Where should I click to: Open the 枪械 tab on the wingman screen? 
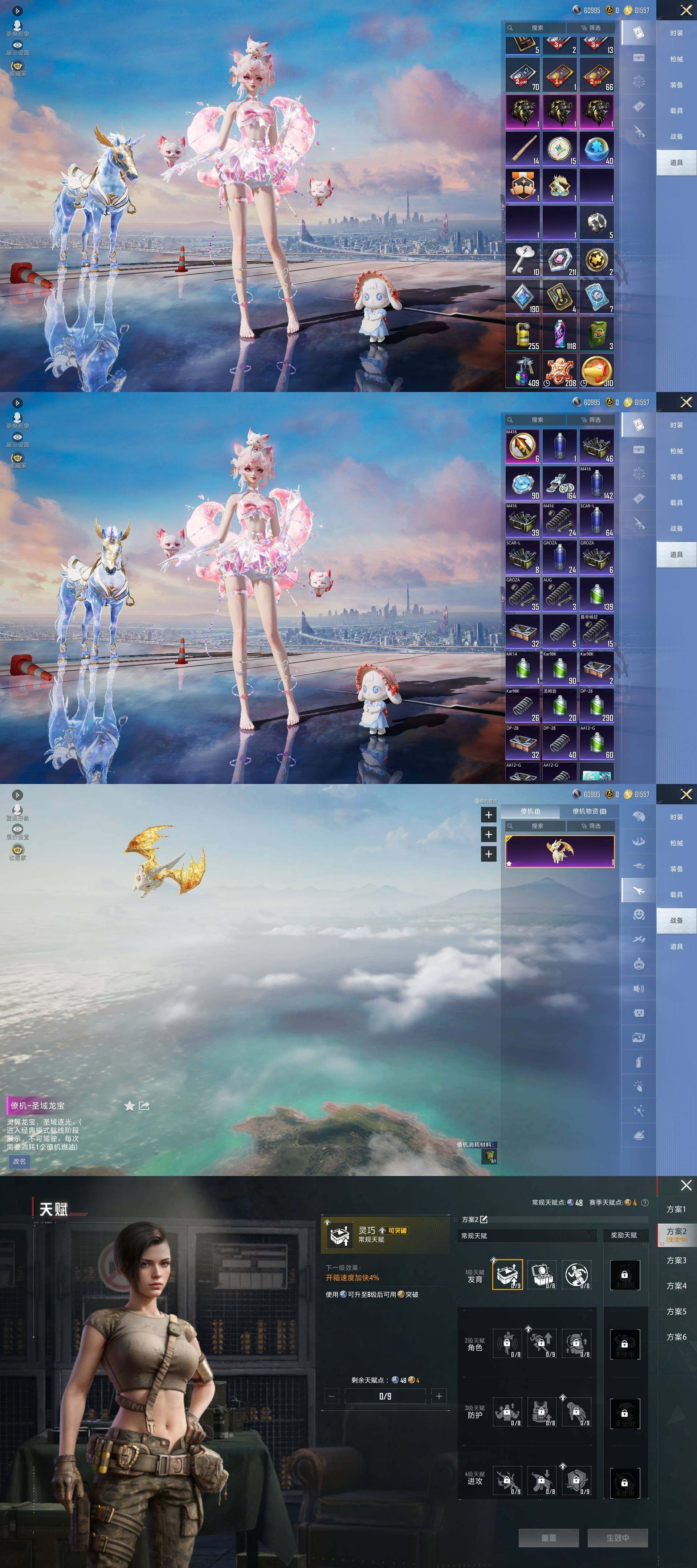(676, 843)
